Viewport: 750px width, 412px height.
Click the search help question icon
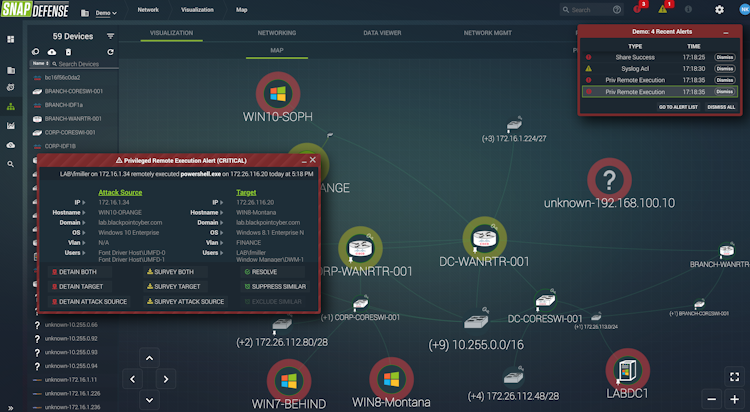click(x=617, y=10)
